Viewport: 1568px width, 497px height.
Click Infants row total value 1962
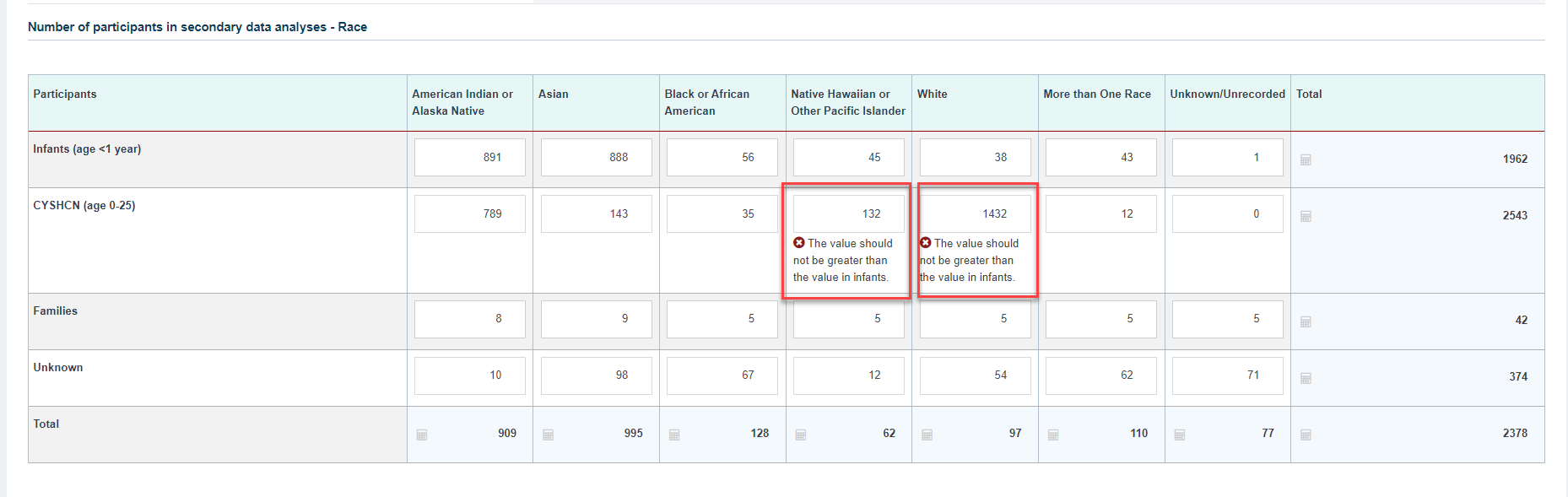tap(1515, 159)
